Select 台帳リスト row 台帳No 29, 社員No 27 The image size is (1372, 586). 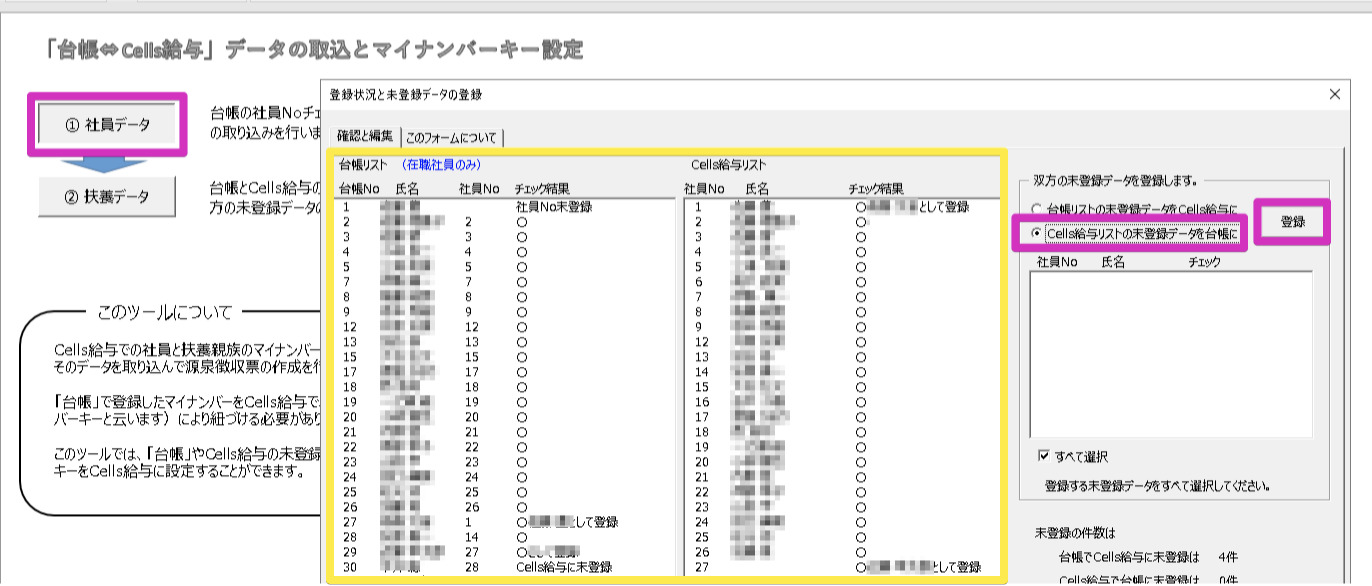click(x=506, y=552)
